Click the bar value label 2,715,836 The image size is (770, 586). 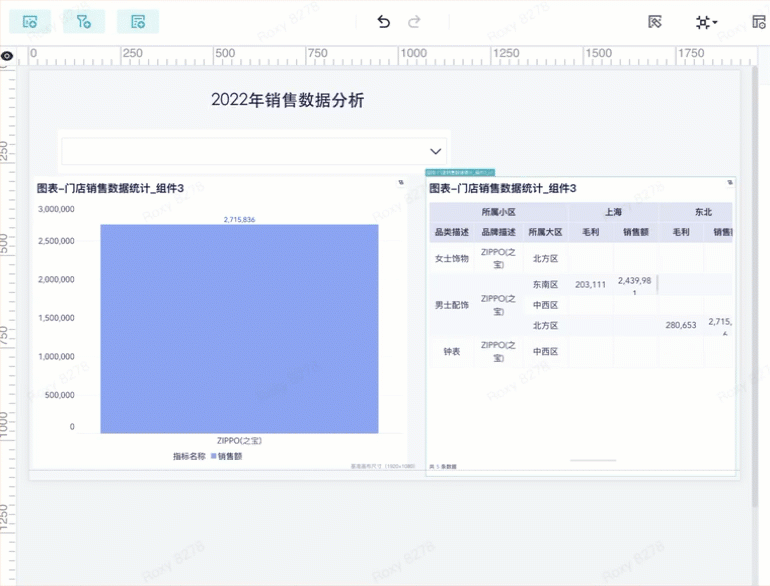[x=239, y=220]
